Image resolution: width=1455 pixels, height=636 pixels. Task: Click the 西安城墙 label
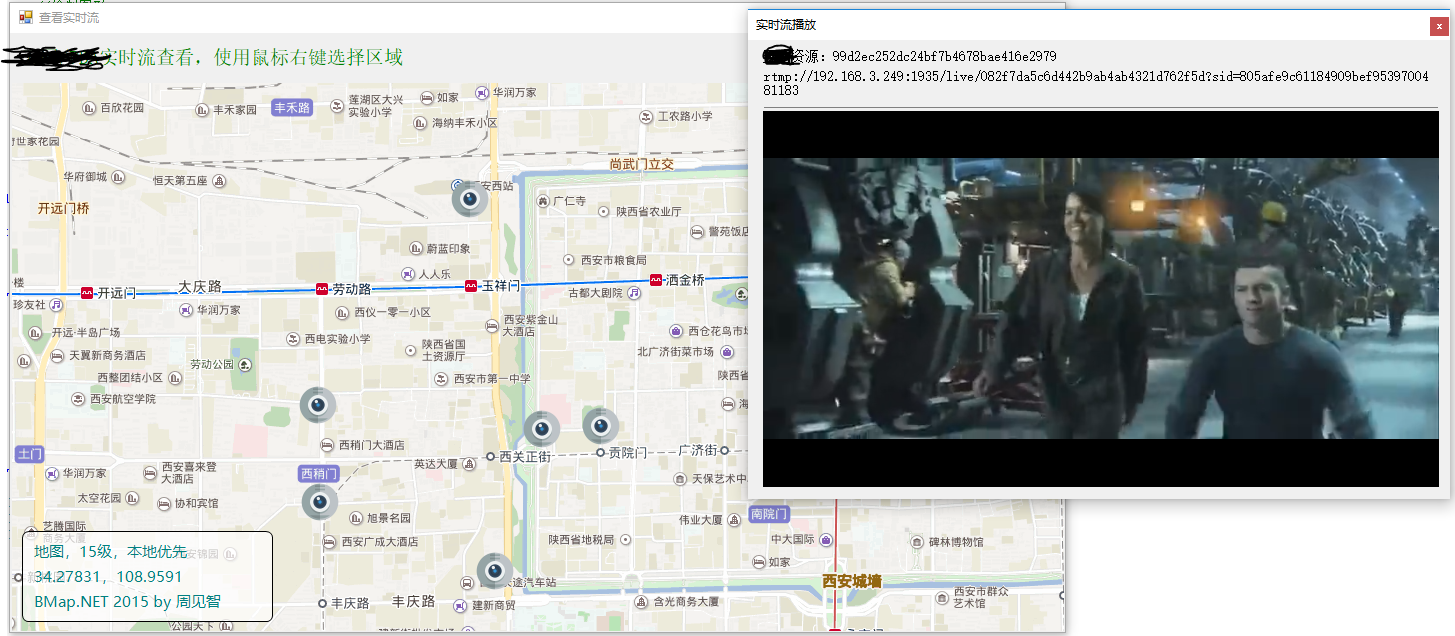852,581
